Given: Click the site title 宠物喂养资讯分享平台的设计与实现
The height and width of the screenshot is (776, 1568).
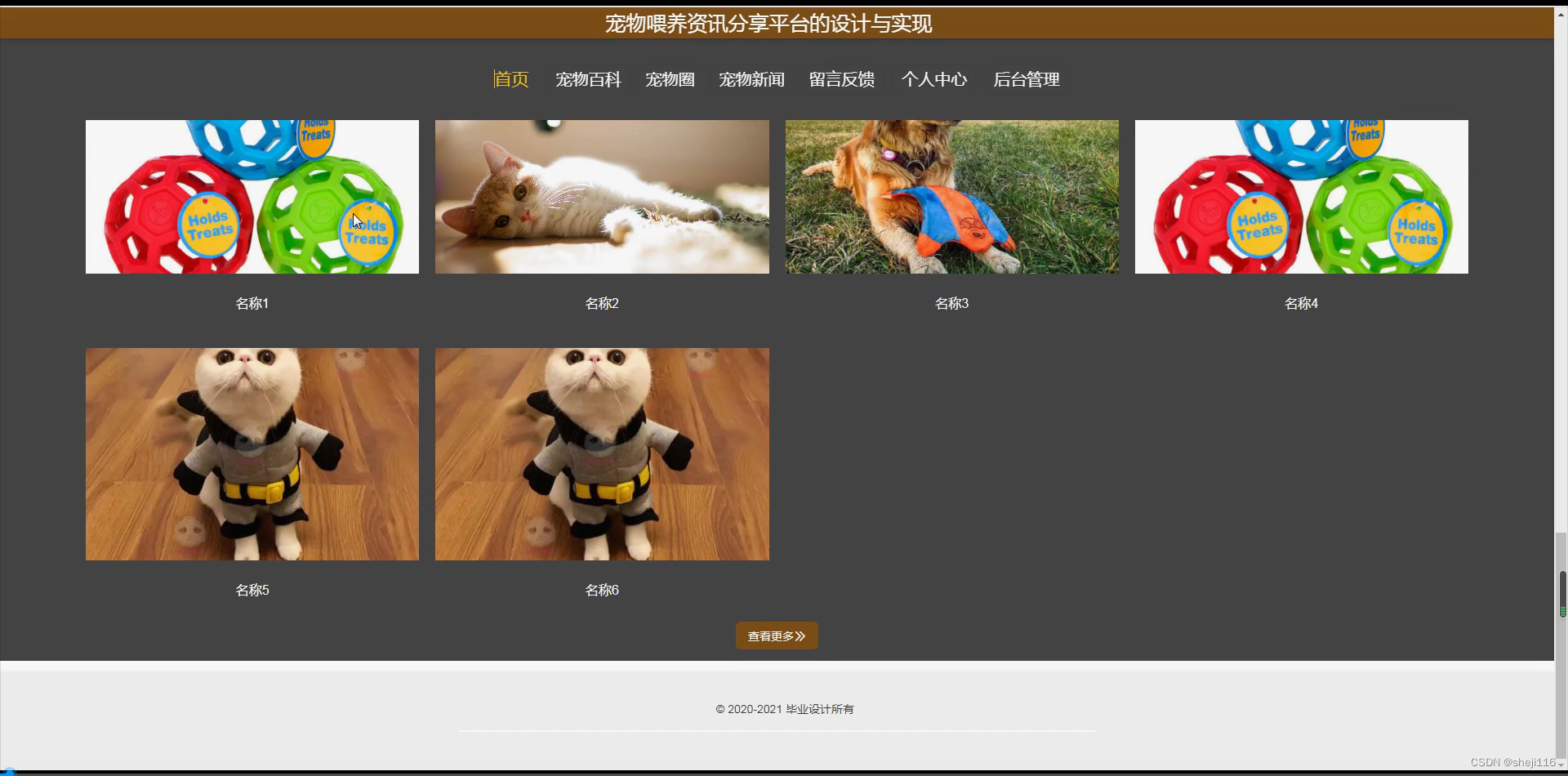Looking at the screenshot, I should (768, 24).
